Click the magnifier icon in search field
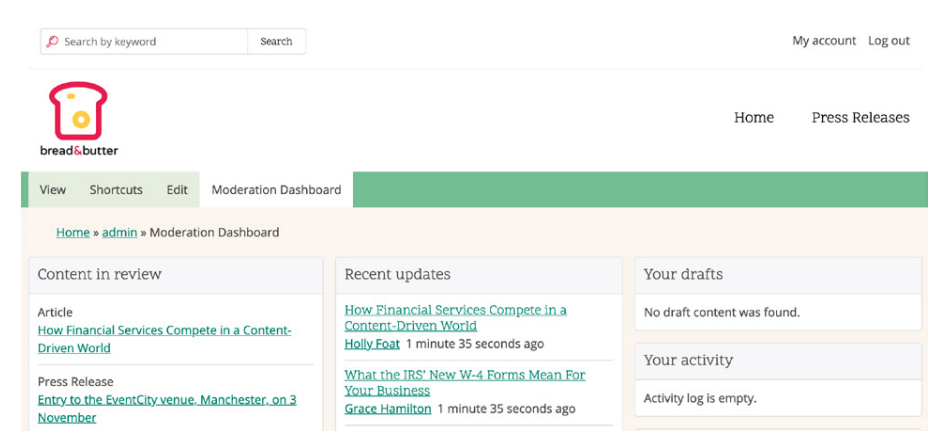Image resolution: width=941 pixels, height=442 pixels. tap(52, 41)
